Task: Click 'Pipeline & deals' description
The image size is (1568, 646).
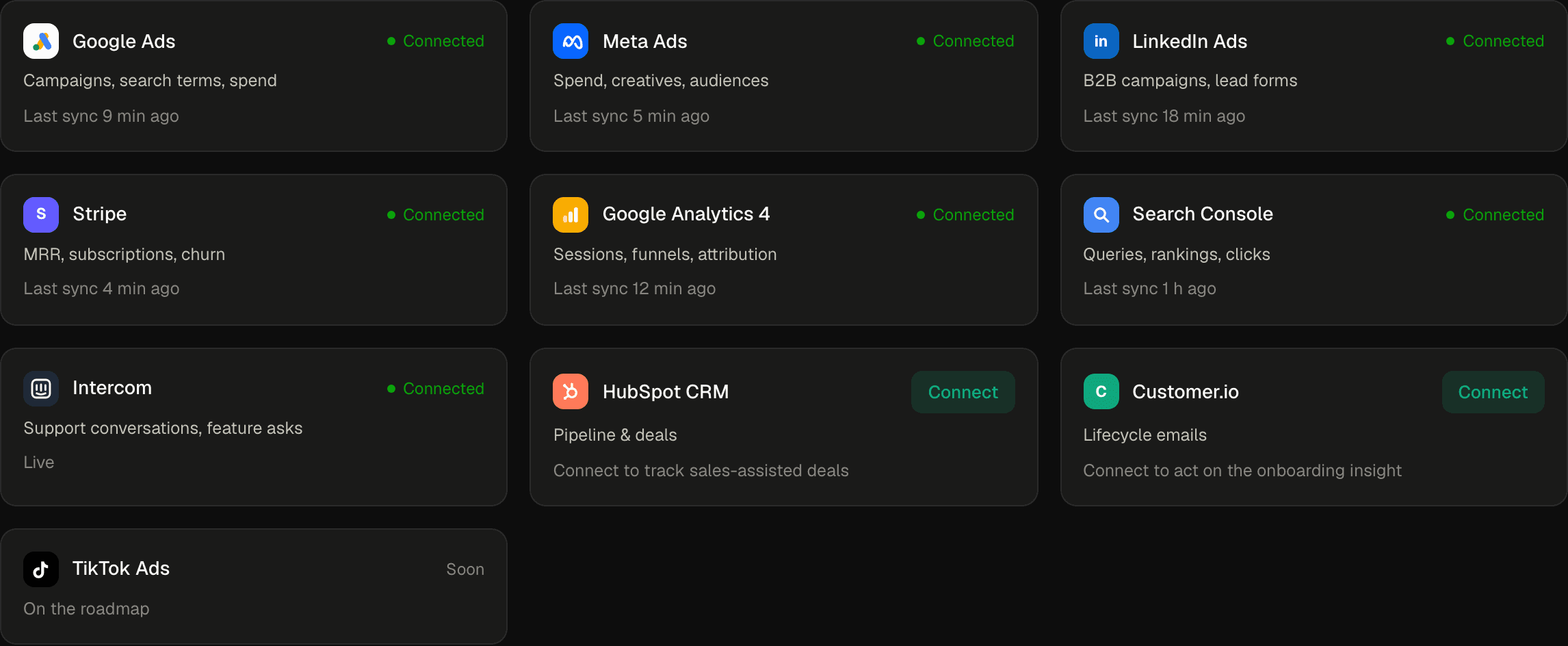Action: pyautogui.click(x=615, y=435)
